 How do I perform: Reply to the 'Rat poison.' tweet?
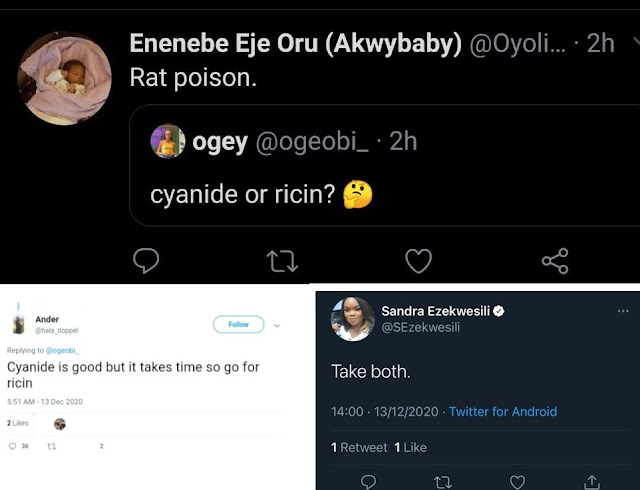tap(147, 261)
